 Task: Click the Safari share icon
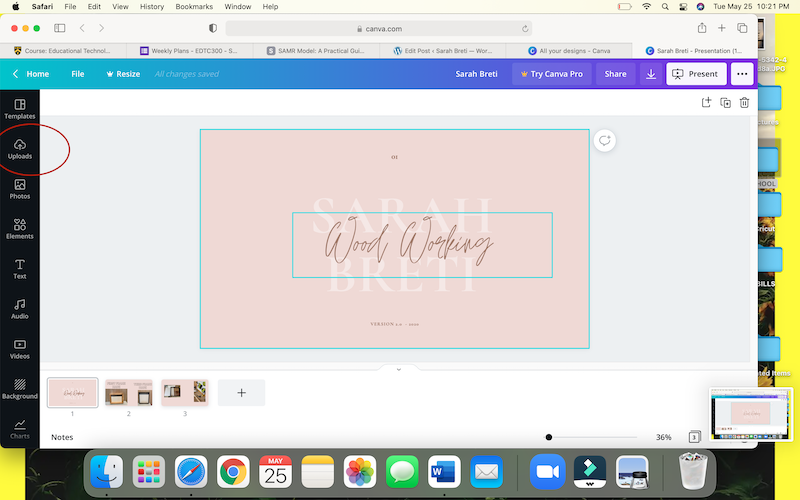pos(702,28)
